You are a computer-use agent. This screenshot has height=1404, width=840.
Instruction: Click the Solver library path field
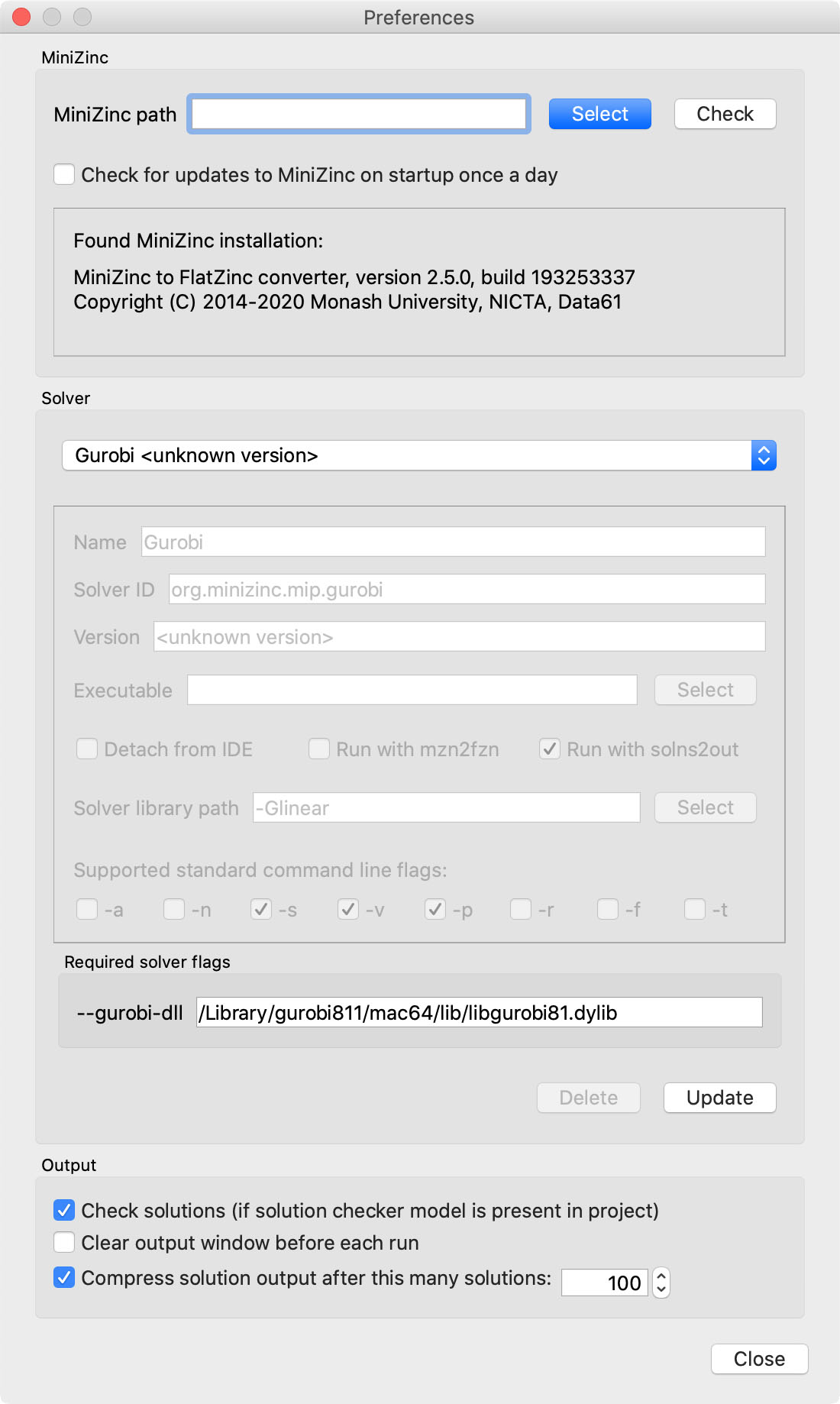coord(446,807)
